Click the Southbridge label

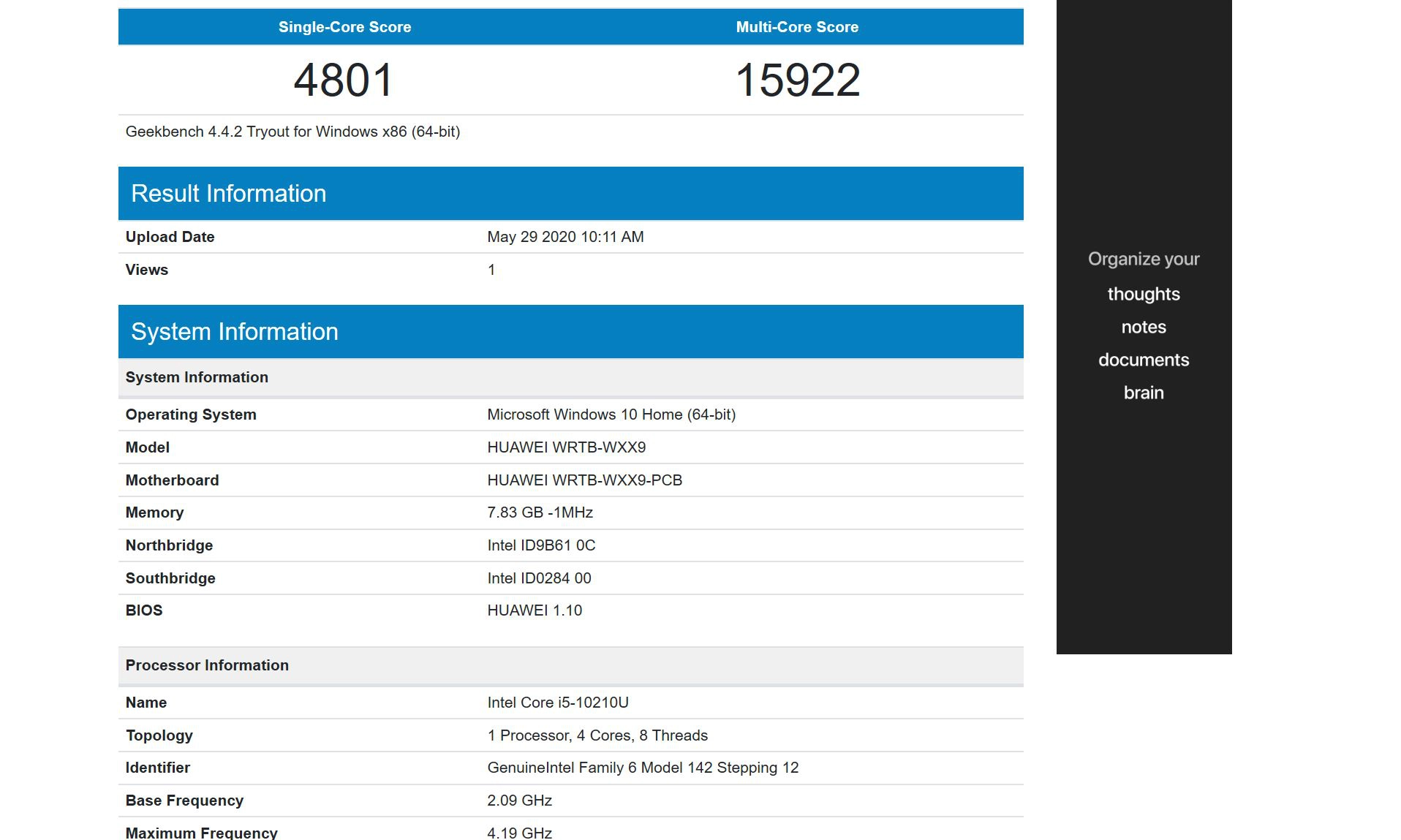tap(170, 578)
